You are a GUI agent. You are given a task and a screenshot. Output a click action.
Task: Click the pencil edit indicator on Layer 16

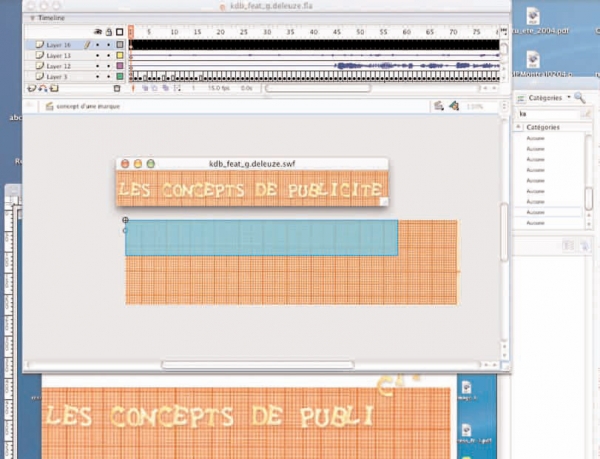click(x=87, y=45)
